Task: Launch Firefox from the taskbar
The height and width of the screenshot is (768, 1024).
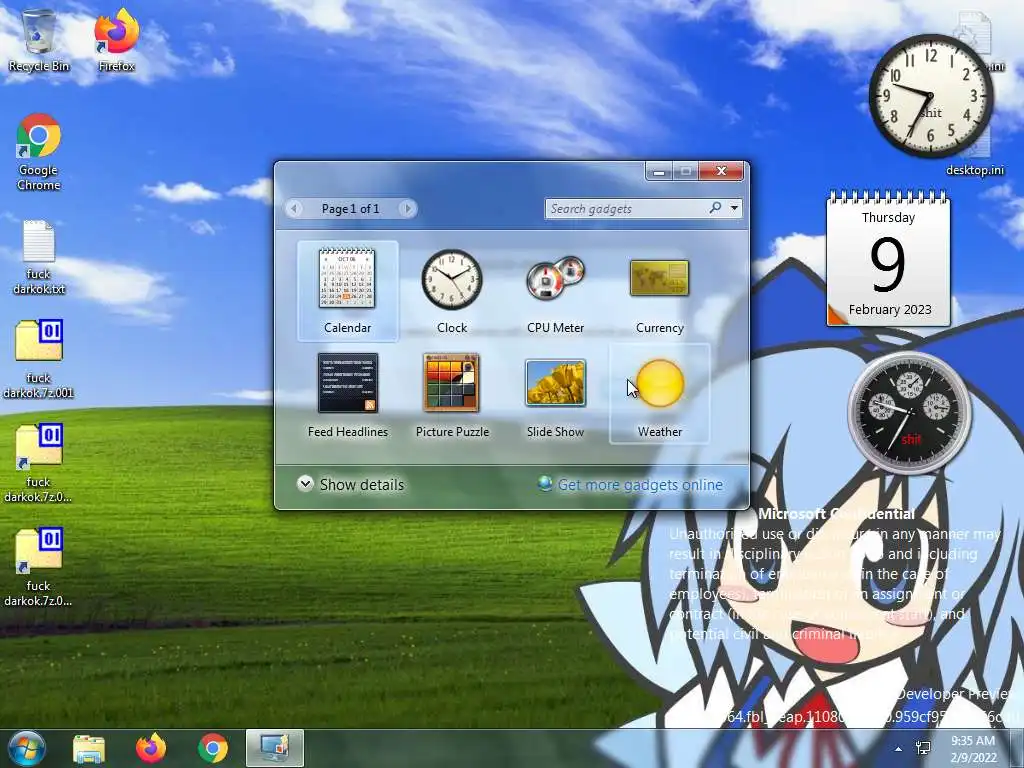Action: (151, 748)
